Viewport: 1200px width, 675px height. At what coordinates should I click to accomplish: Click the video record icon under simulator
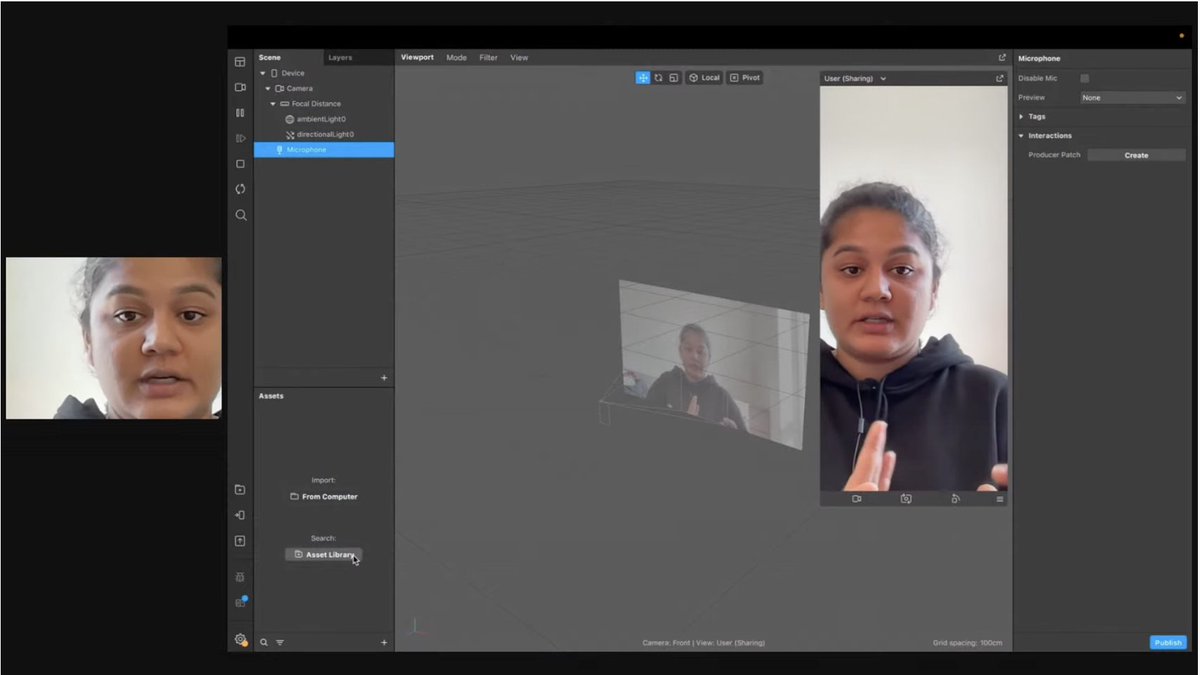(857, 499)
